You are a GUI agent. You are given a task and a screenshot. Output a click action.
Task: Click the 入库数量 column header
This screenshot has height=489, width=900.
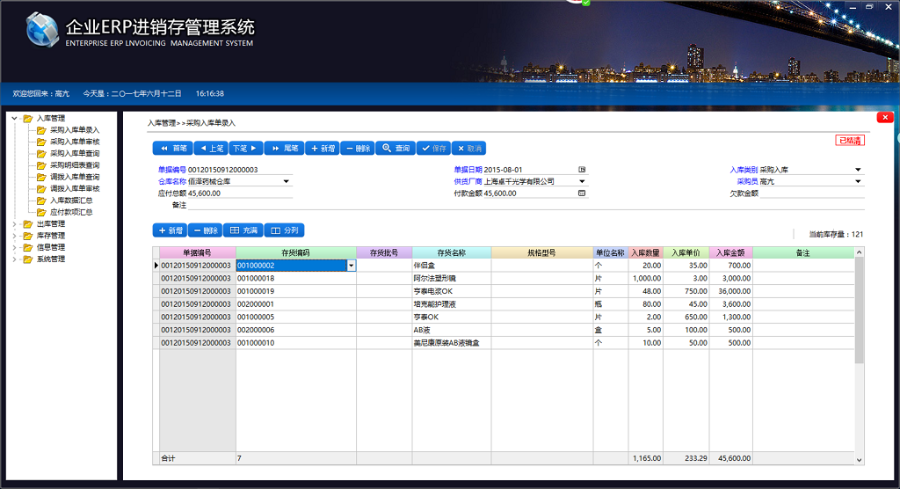[x=646, y=253]
